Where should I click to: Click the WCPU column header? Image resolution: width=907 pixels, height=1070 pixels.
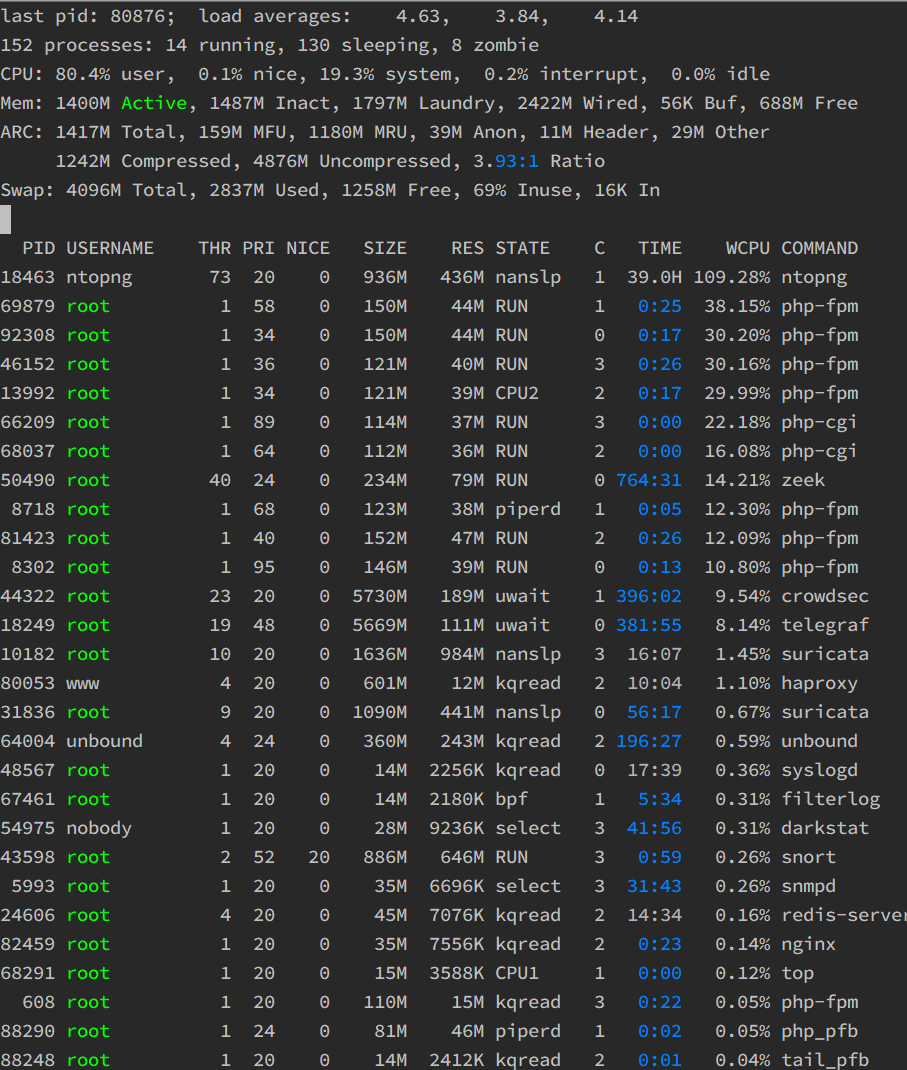pos(748,248)
